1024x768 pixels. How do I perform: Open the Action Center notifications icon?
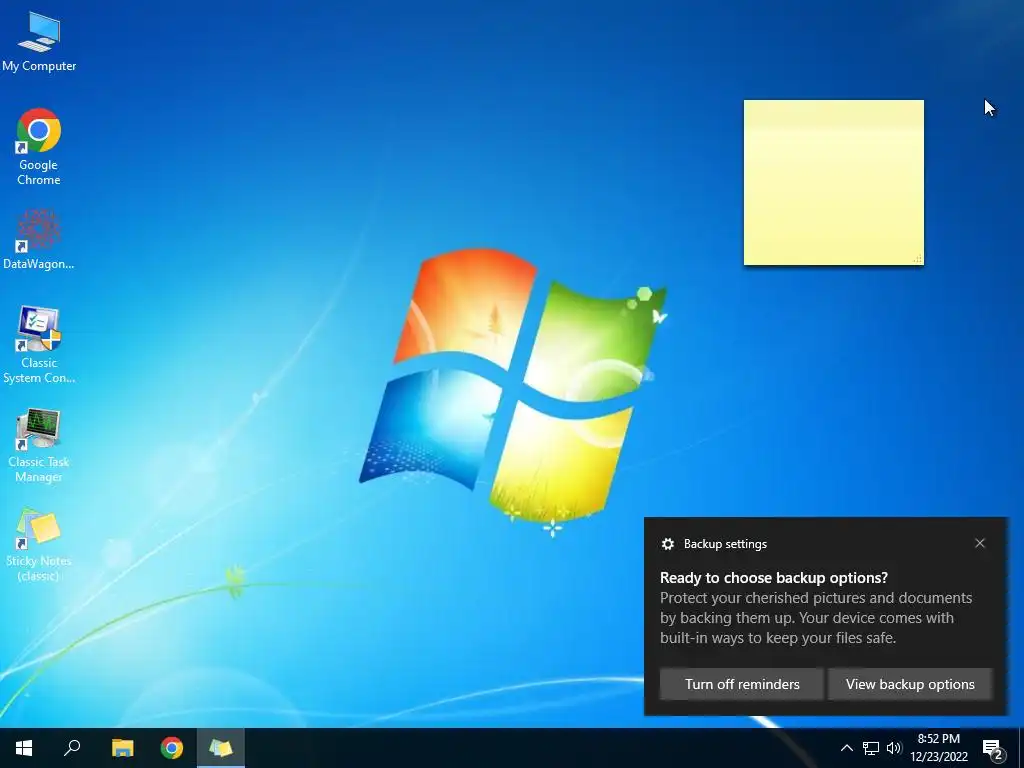(993, 748)
